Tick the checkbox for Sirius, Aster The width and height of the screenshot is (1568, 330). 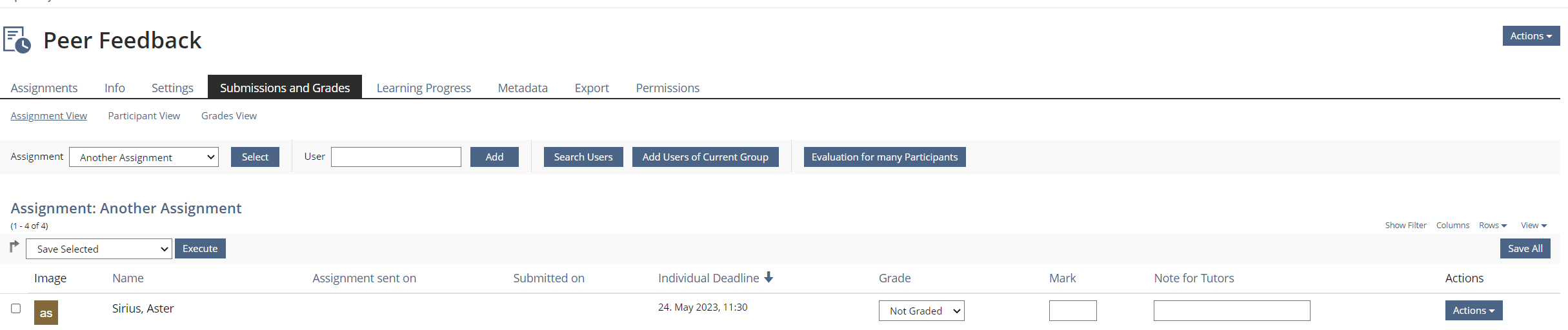16,309
